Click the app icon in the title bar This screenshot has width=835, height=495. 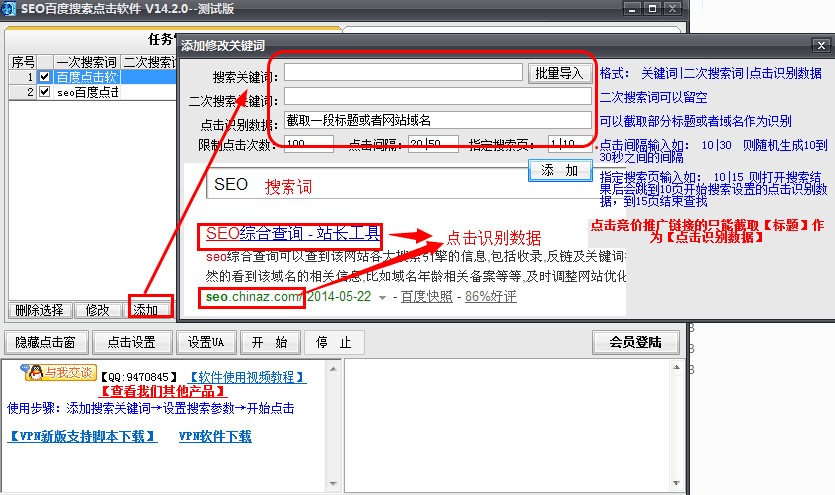coord(9,9)
